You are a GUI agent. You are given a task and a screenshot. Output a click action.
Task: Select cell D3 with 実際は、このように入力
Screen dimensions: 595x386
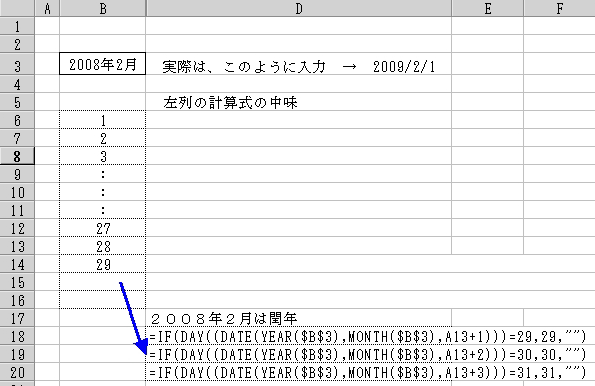299,65
